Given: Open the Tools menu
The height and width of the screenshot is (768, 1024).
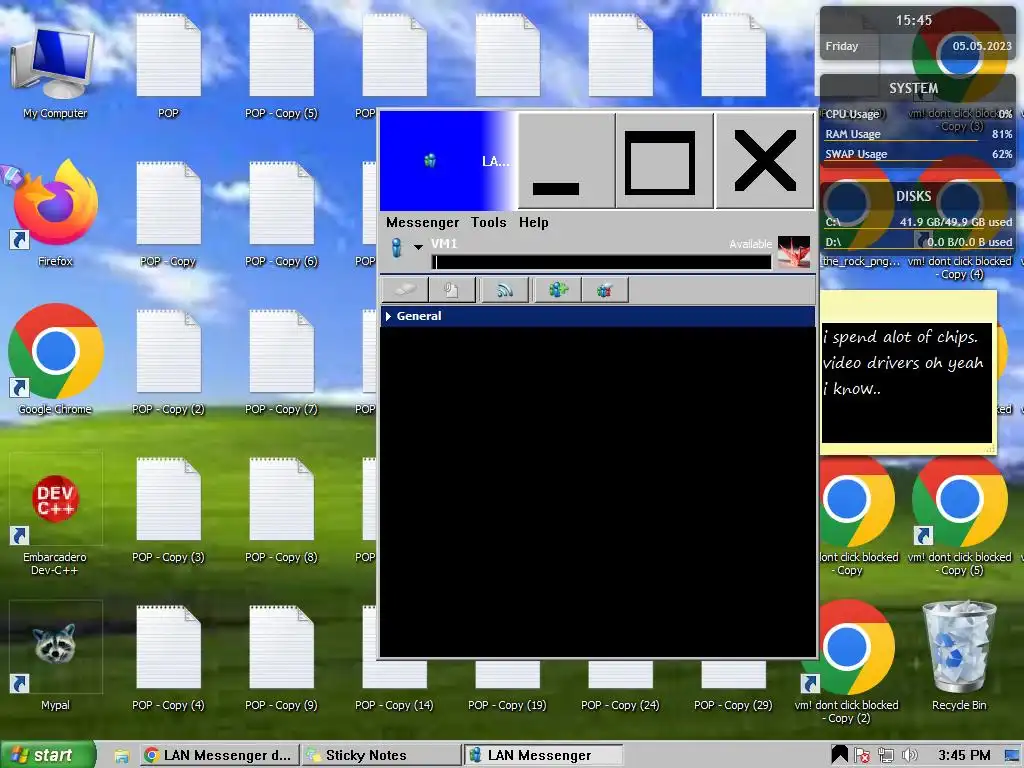Looking at the screenshot, I should (x=488, y=222).
